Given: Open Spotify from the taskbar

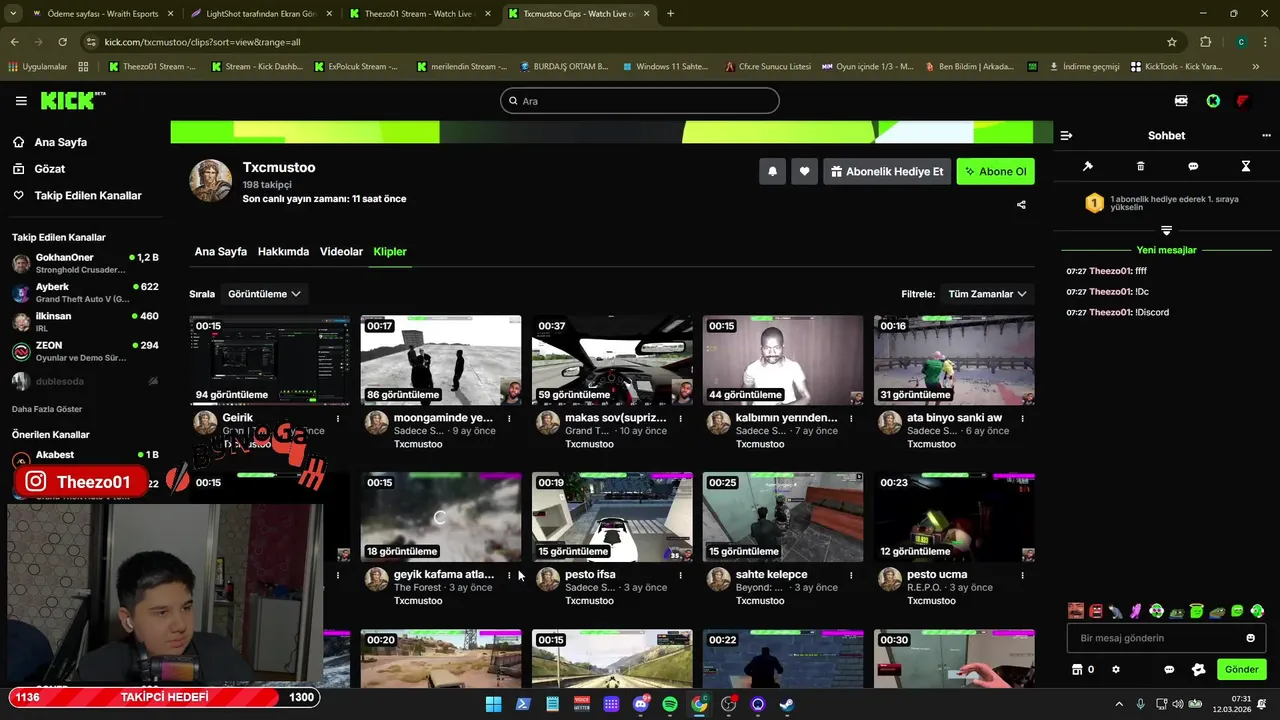Looking at the screenshot, I should pyautogui.click(x=670, y=704).
